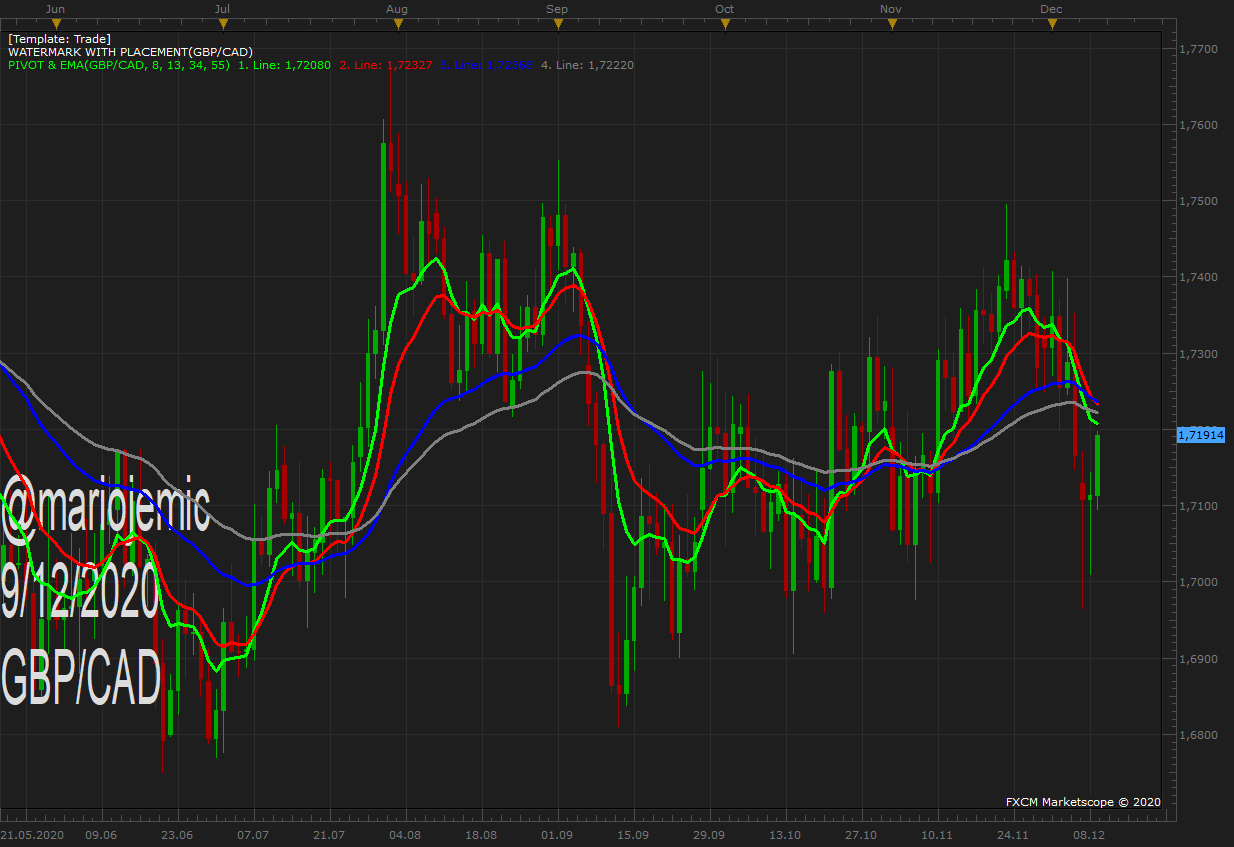Click the Jul month marker triangle

(x=223, y=23)
